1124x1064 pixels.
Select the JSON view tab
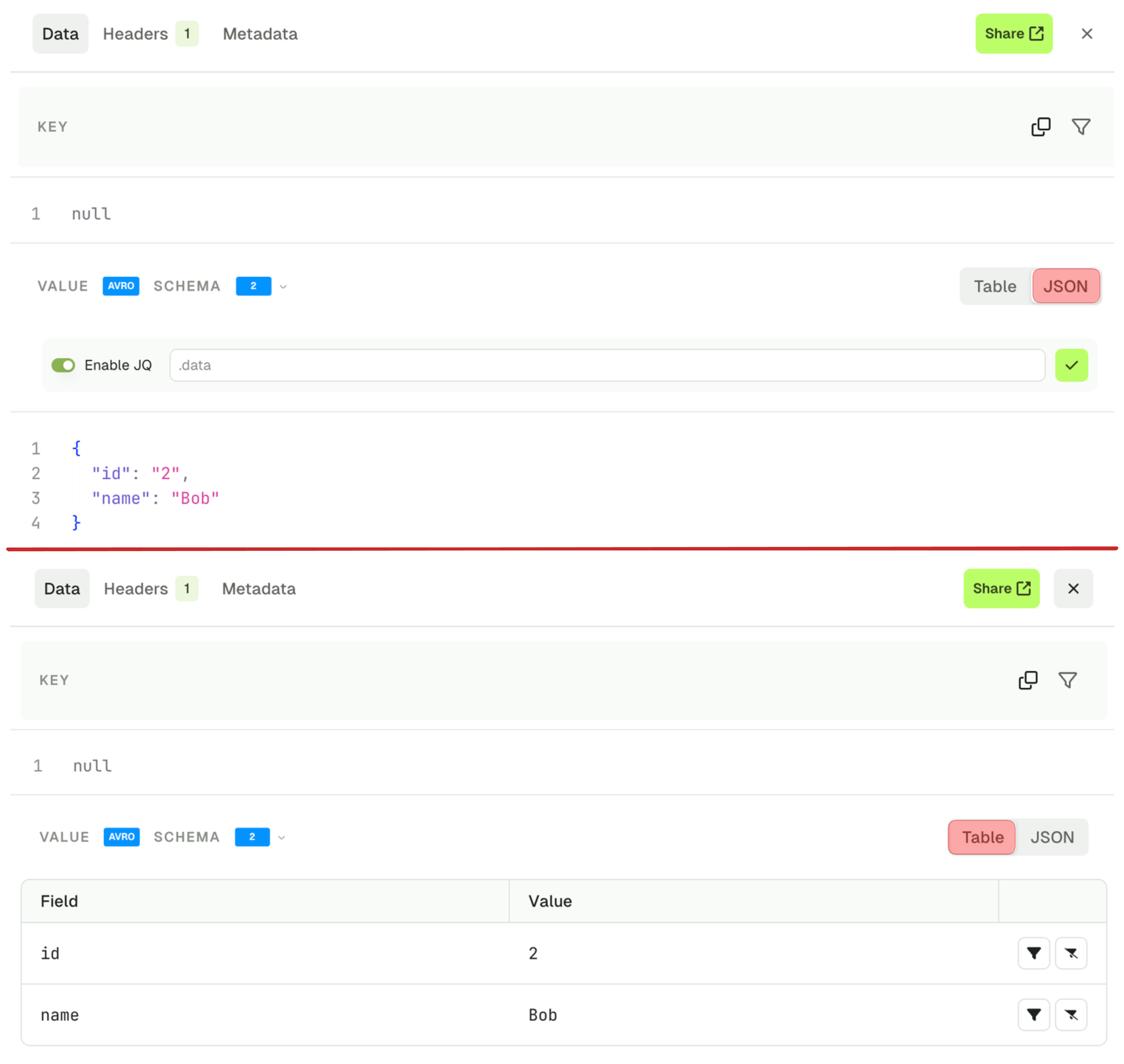tap(1052, 837)
